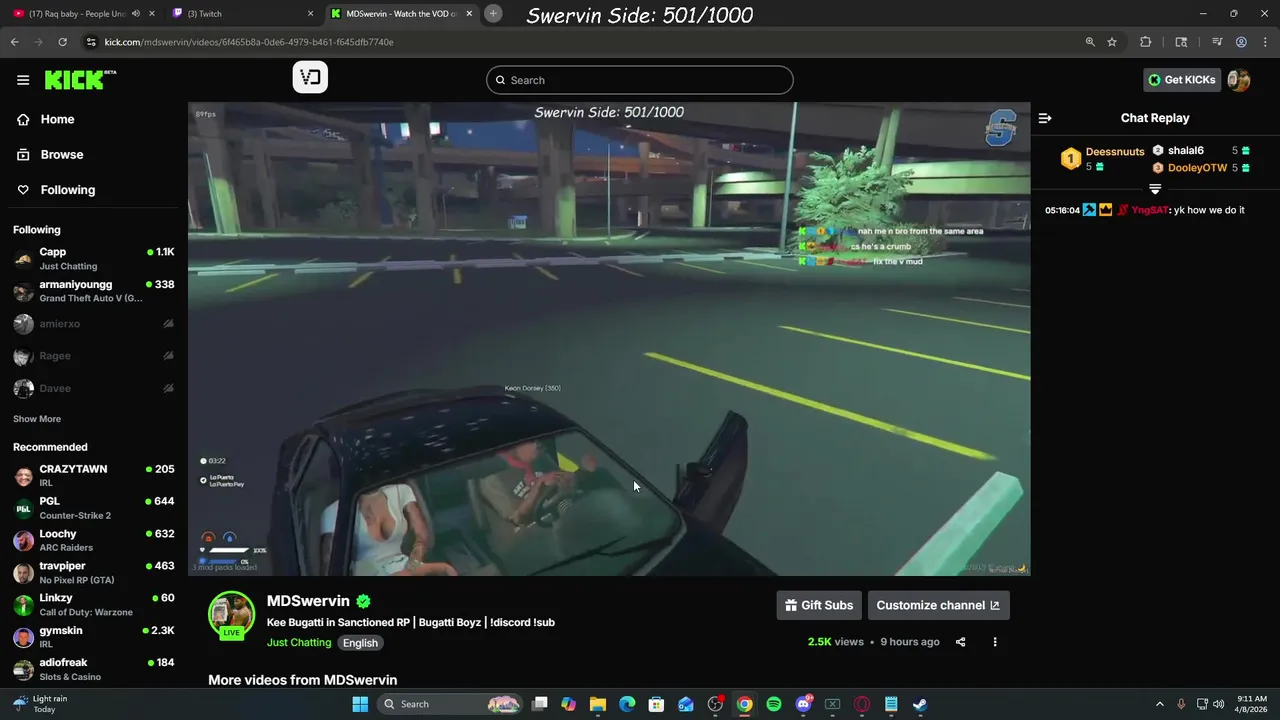Go back in browser history

click(x=14, y=42)
